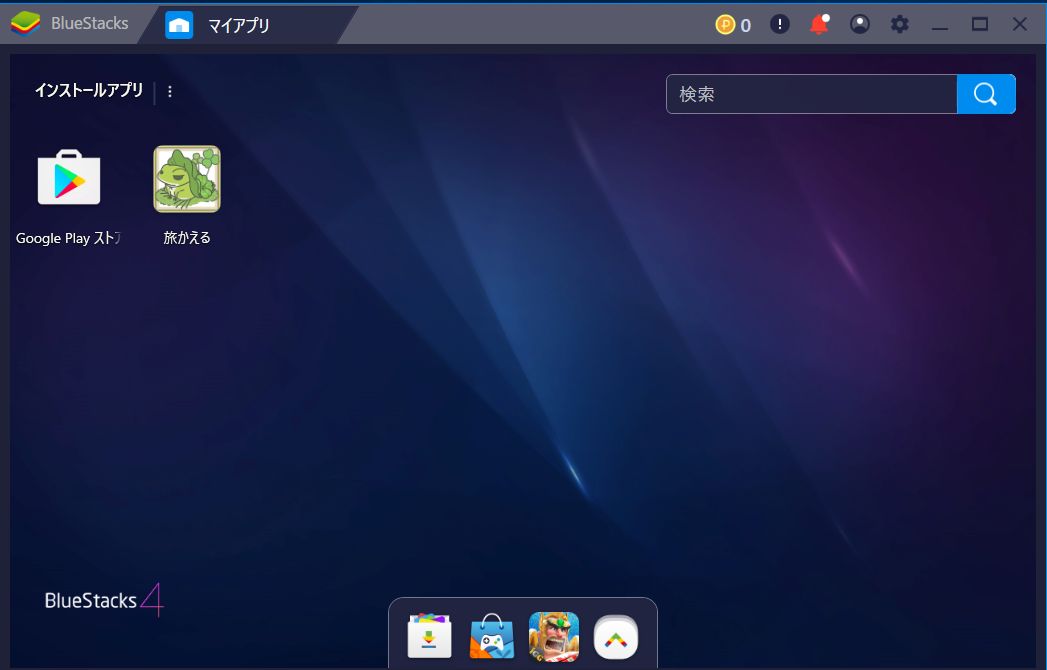Open the user account profile icon
Image resolution: width=1047 pixels, height=670 pixels.
pos(859,24)
